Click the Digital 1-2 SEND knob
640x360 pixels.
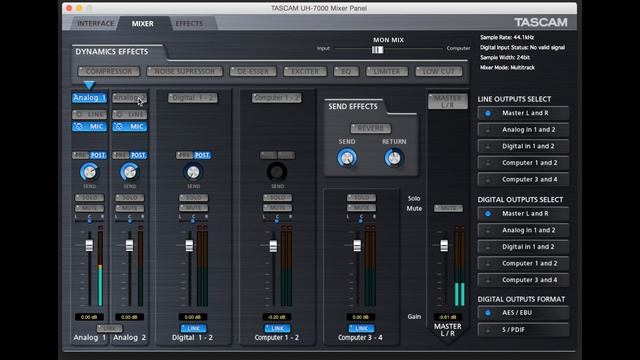point(193,172)
